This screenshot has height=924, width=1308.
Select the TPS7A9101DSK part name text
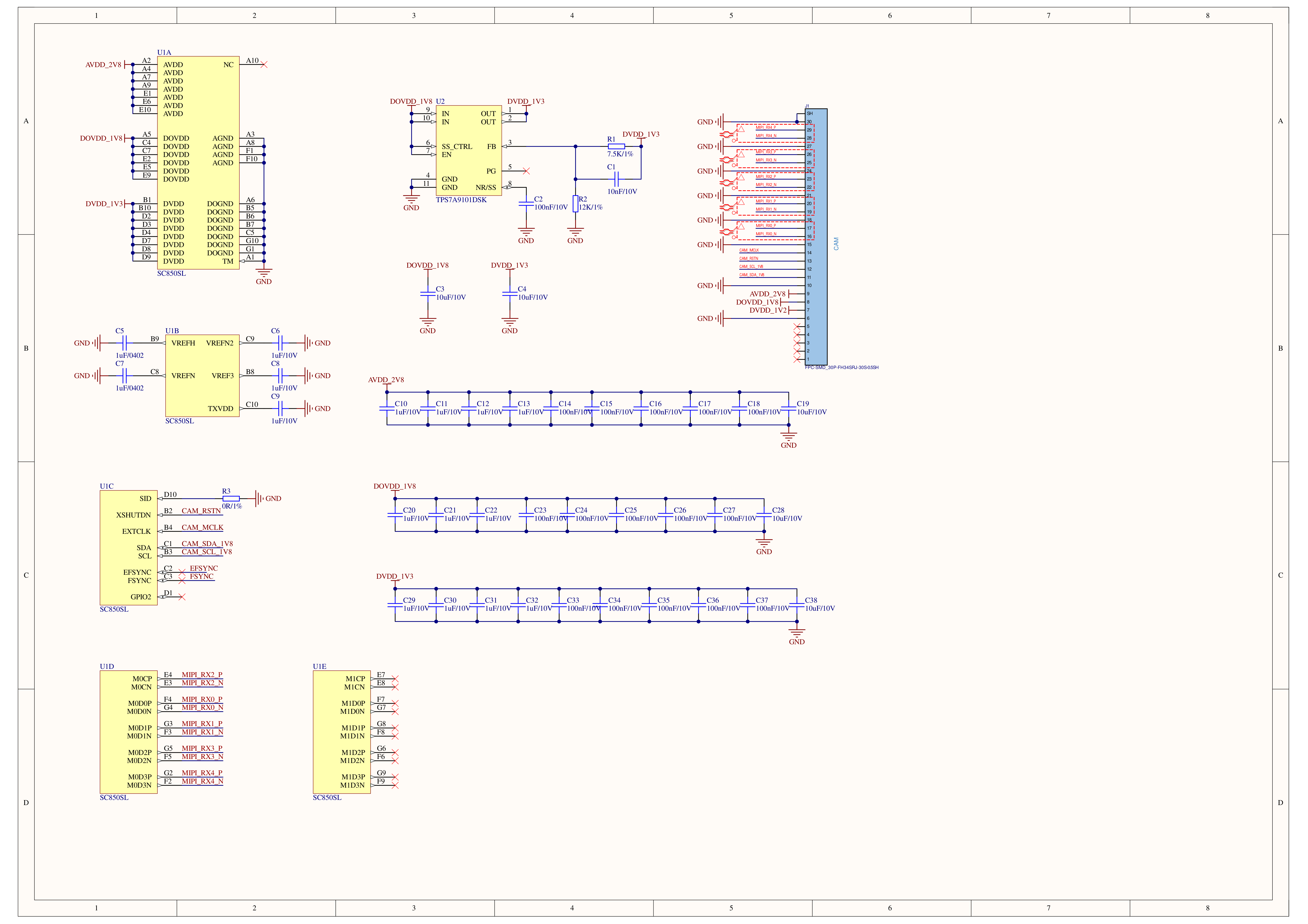(x=461, y=200)
